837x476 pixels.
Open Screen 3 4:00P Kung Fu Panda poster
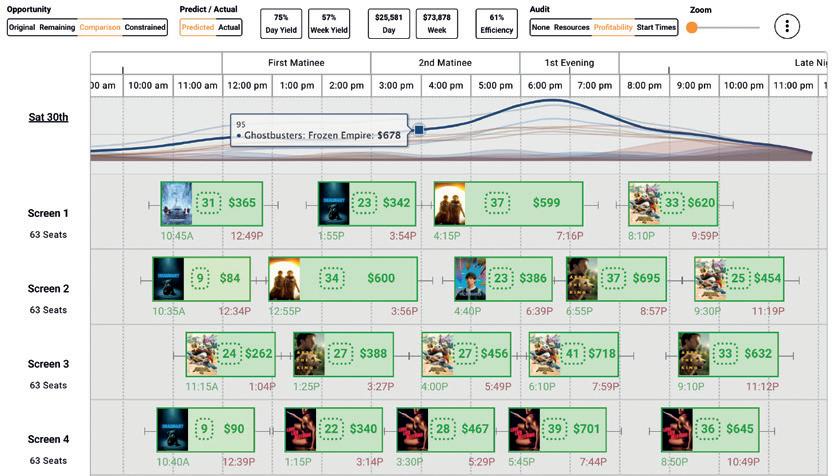(438, 354)
